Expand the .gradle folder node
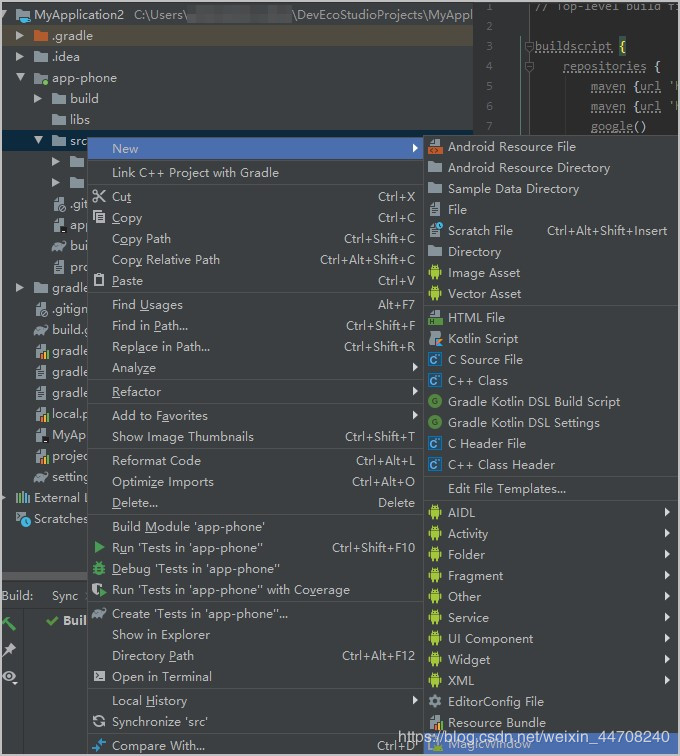 pos(21,36)
